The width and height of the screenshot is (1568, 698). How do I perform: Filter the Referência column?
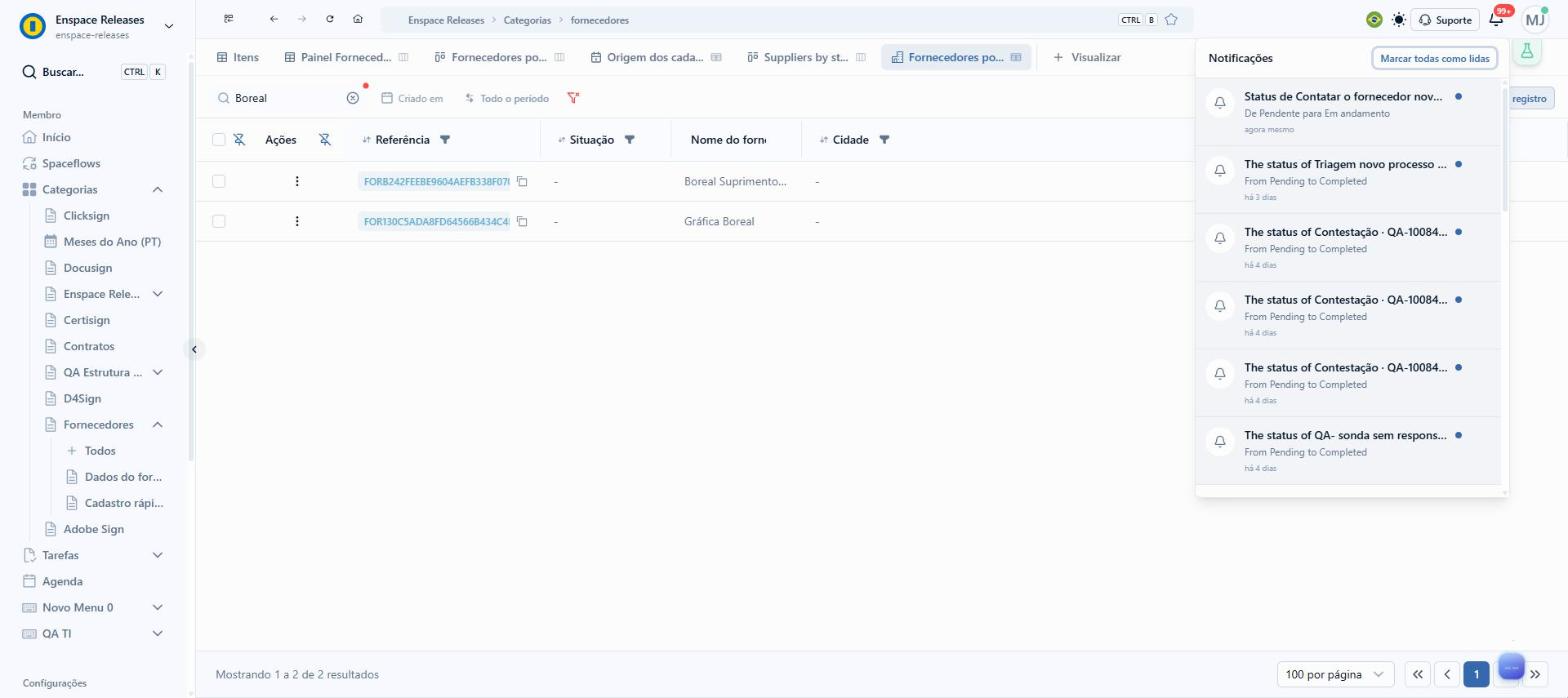[445, 140]
